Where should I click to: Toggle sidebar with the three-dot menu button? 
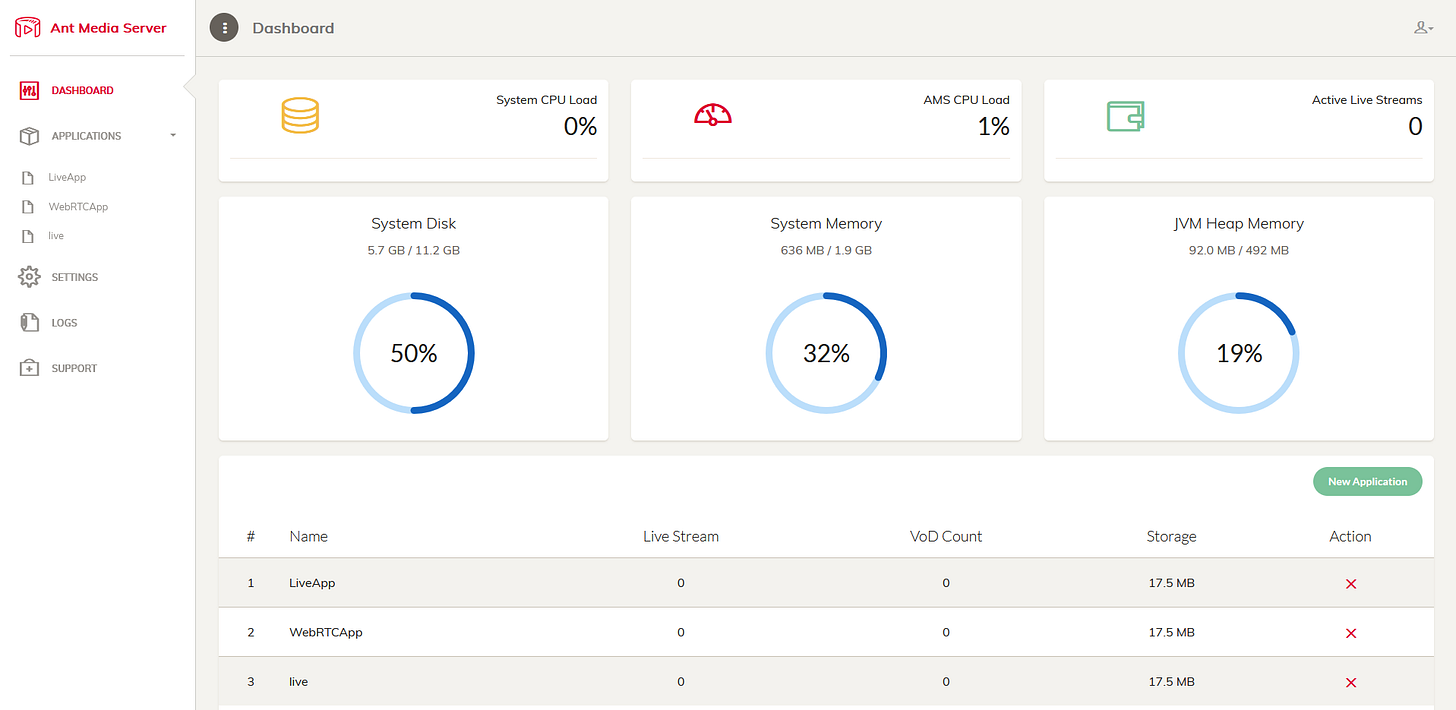click(x=224, y=28)
